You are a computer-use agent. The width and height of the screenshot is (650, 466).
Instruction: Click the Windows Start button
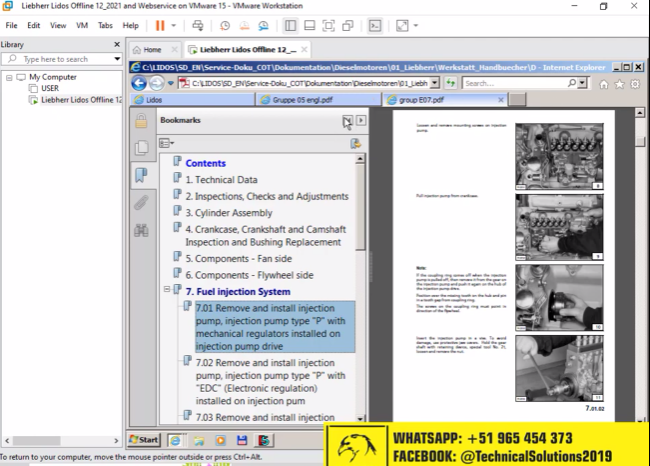143,439
